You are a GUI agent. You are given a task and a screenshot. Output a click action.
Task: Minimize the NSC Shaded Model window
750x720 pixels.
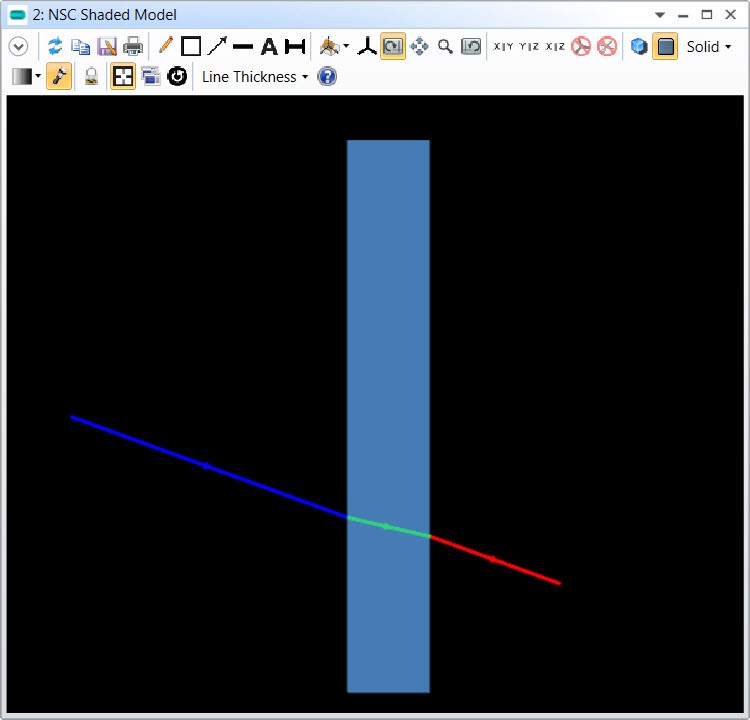(x=683, y=16)
